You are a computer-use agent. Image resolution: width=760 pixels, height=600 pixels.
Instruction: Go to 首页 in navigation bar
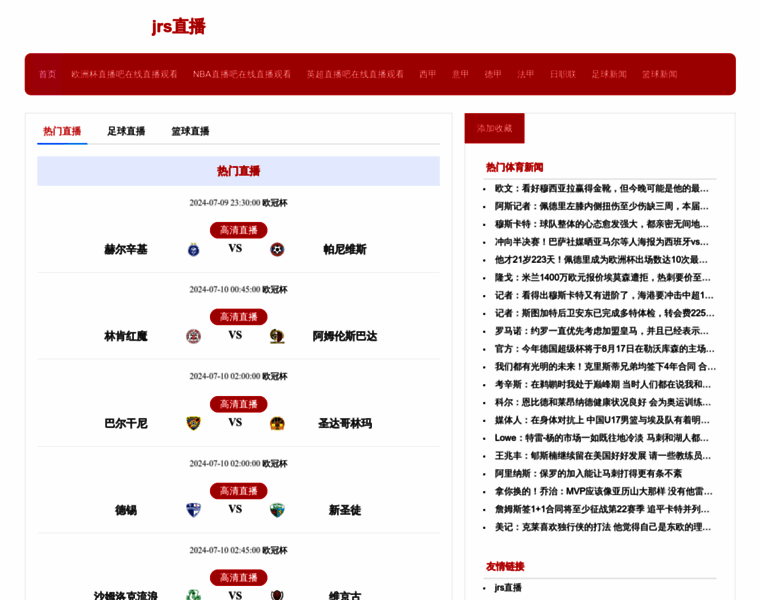coord(48,74)
